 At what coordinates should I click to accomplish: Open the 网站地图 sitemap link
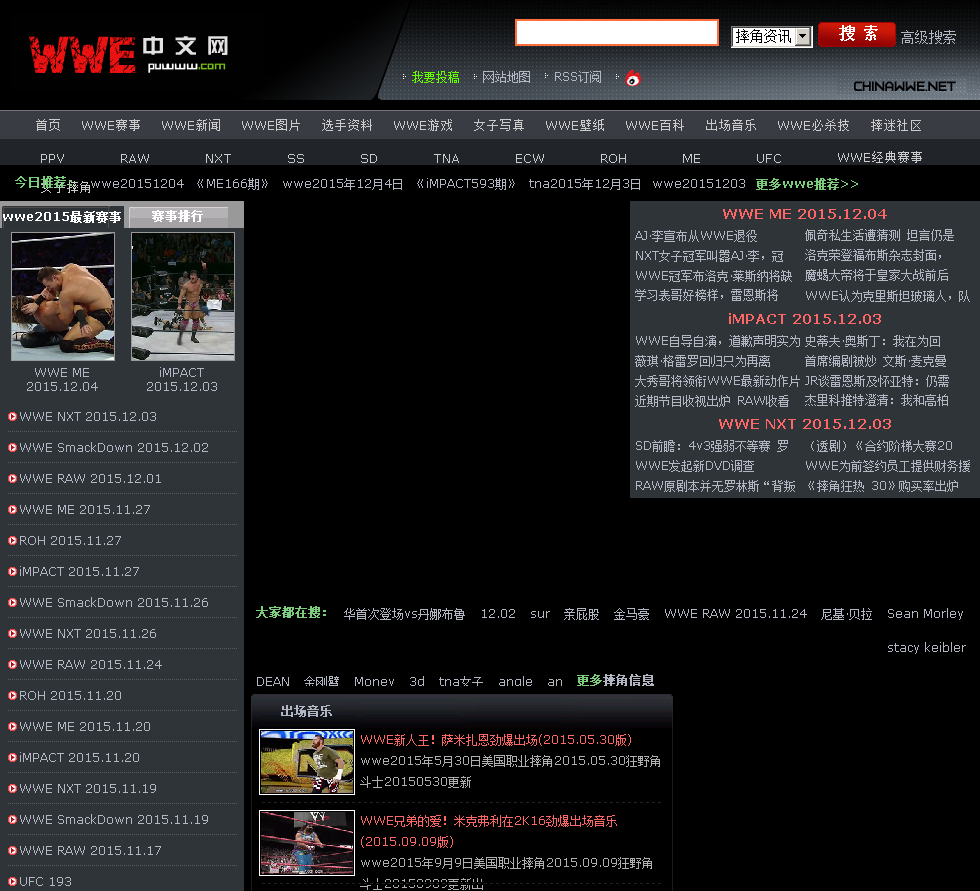point(506,77)
